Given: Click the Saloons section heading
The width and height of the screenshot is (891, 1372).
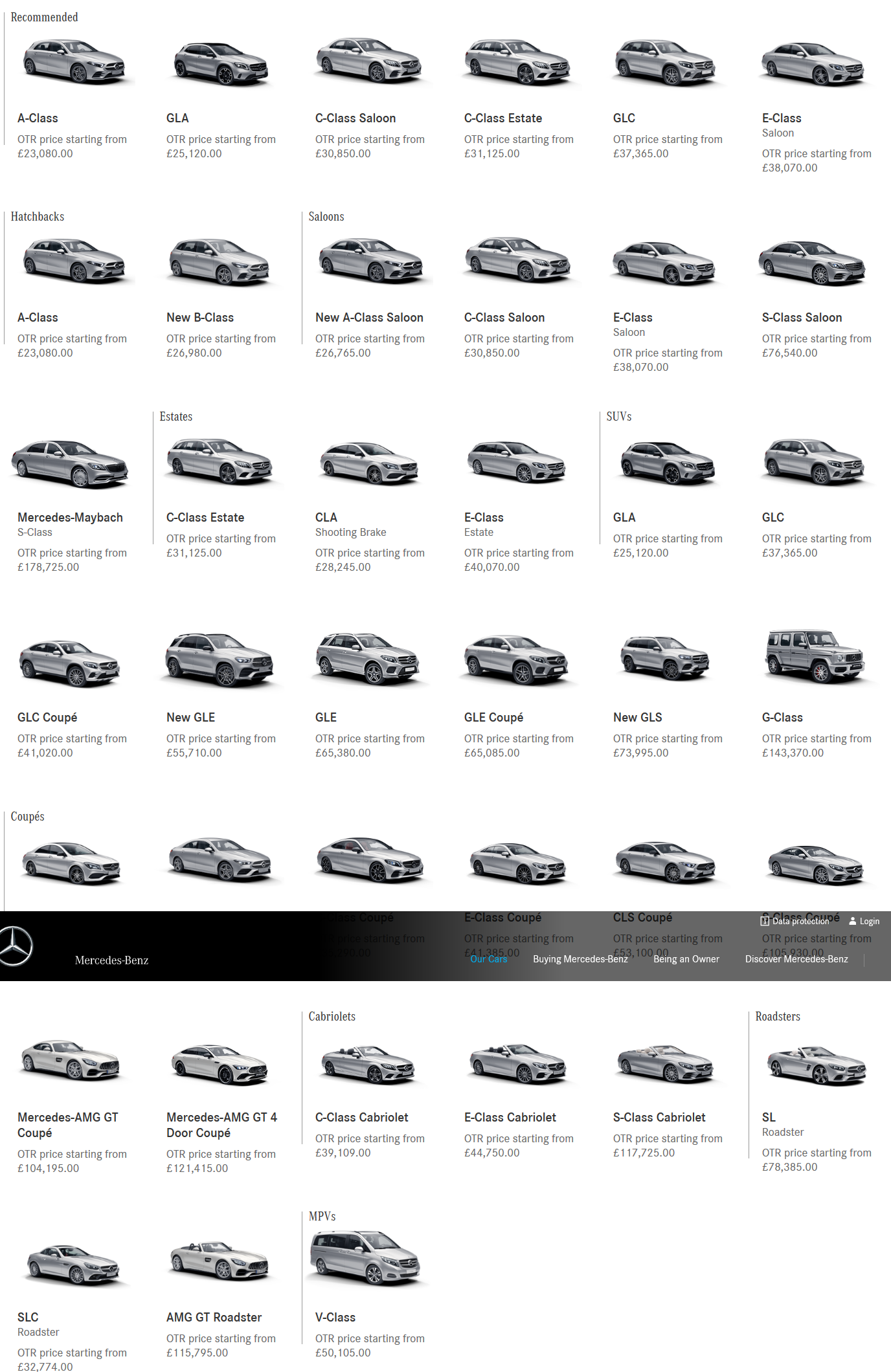Looking at the screenshot, I should coord(326,217).
